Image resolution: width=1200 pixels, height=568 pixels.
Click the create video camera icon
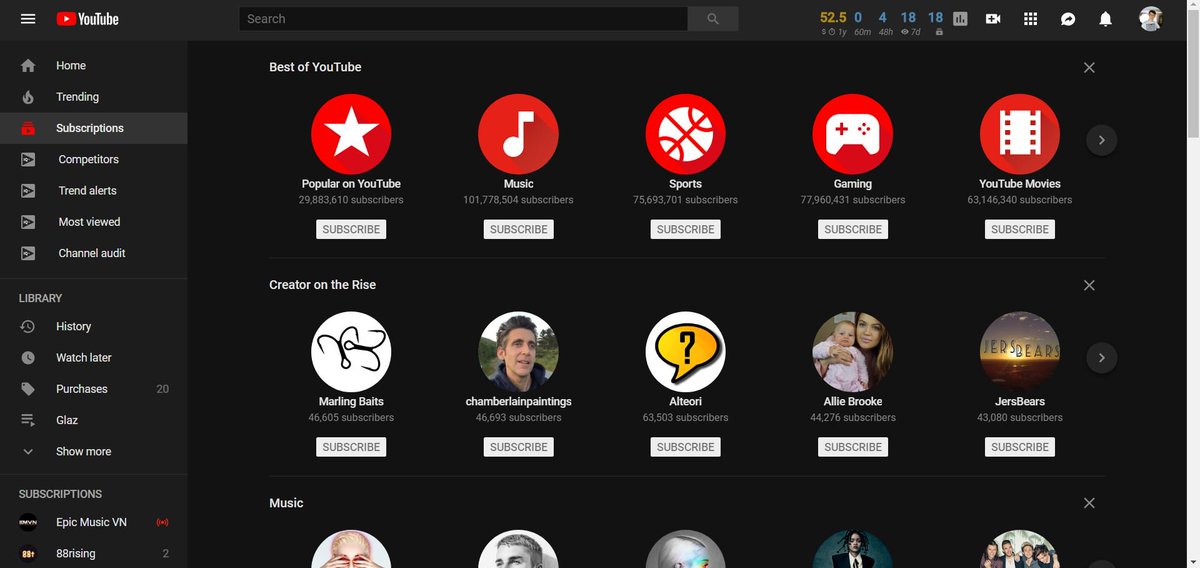993,19
